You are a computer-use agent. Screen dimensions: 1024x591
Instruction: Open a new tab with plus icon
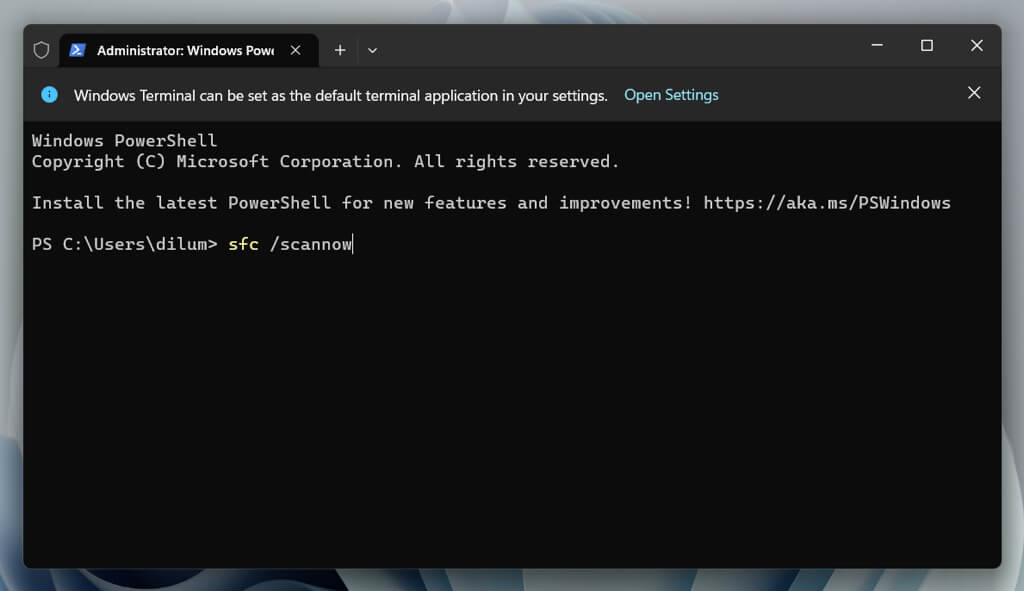pos(340,50)
